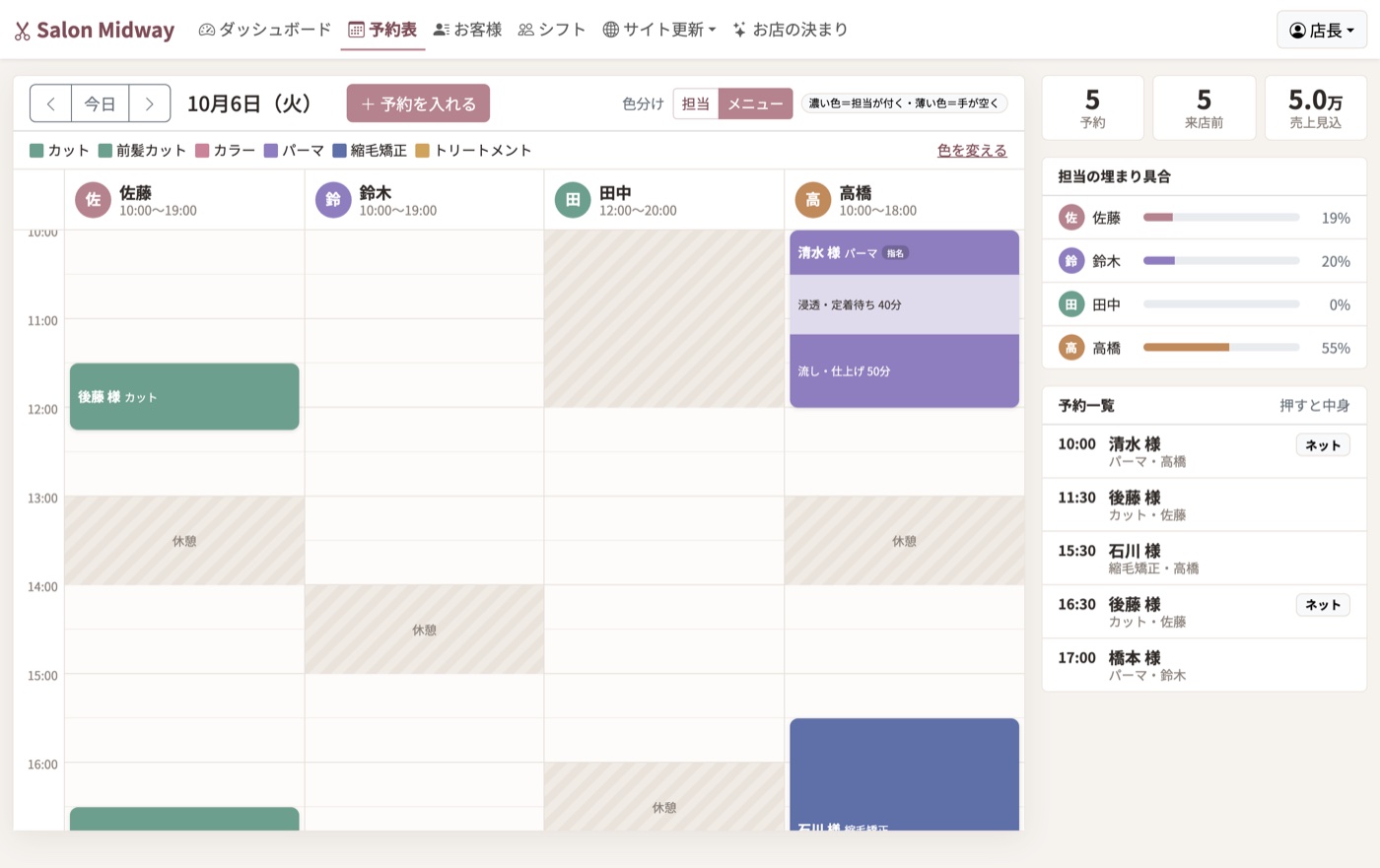Open the シフト page
The width and height of the screenshot is (1380, 868).
coord(552,30)
